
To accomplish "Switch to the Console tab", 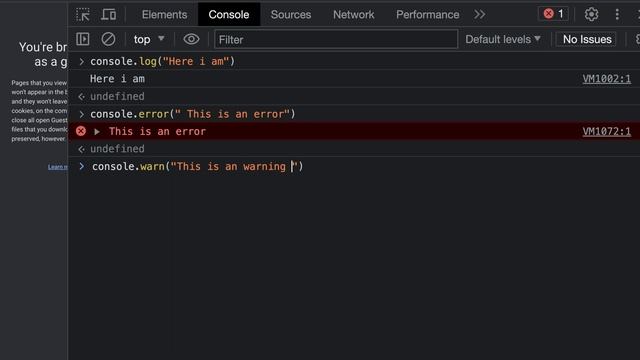I will pyautogui.click(x=229, y=15).
